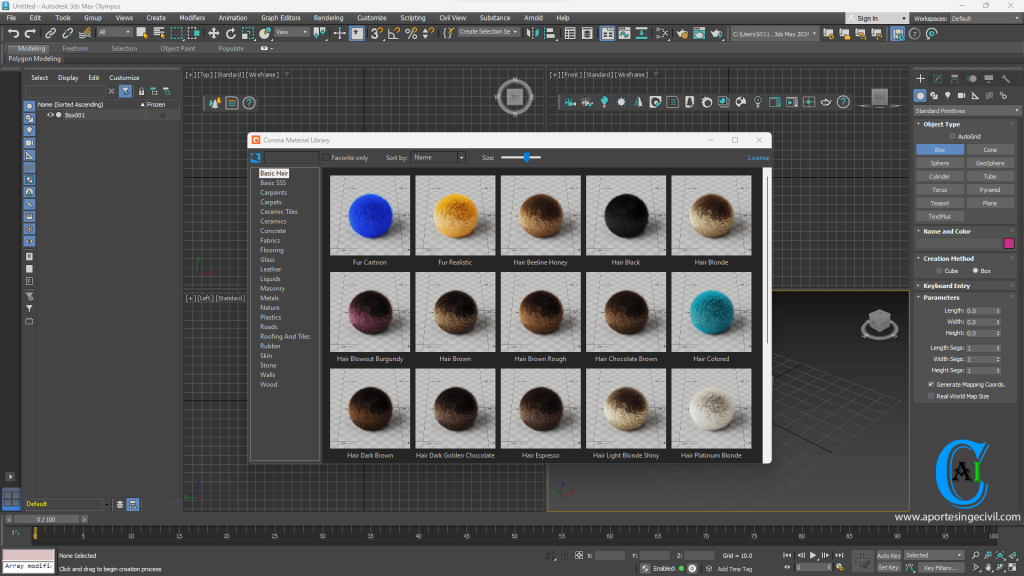The width and height of the screenshot is (1024, 576).
Task: Click the Undo arrow in main toolbar
Action: [13, 33]
